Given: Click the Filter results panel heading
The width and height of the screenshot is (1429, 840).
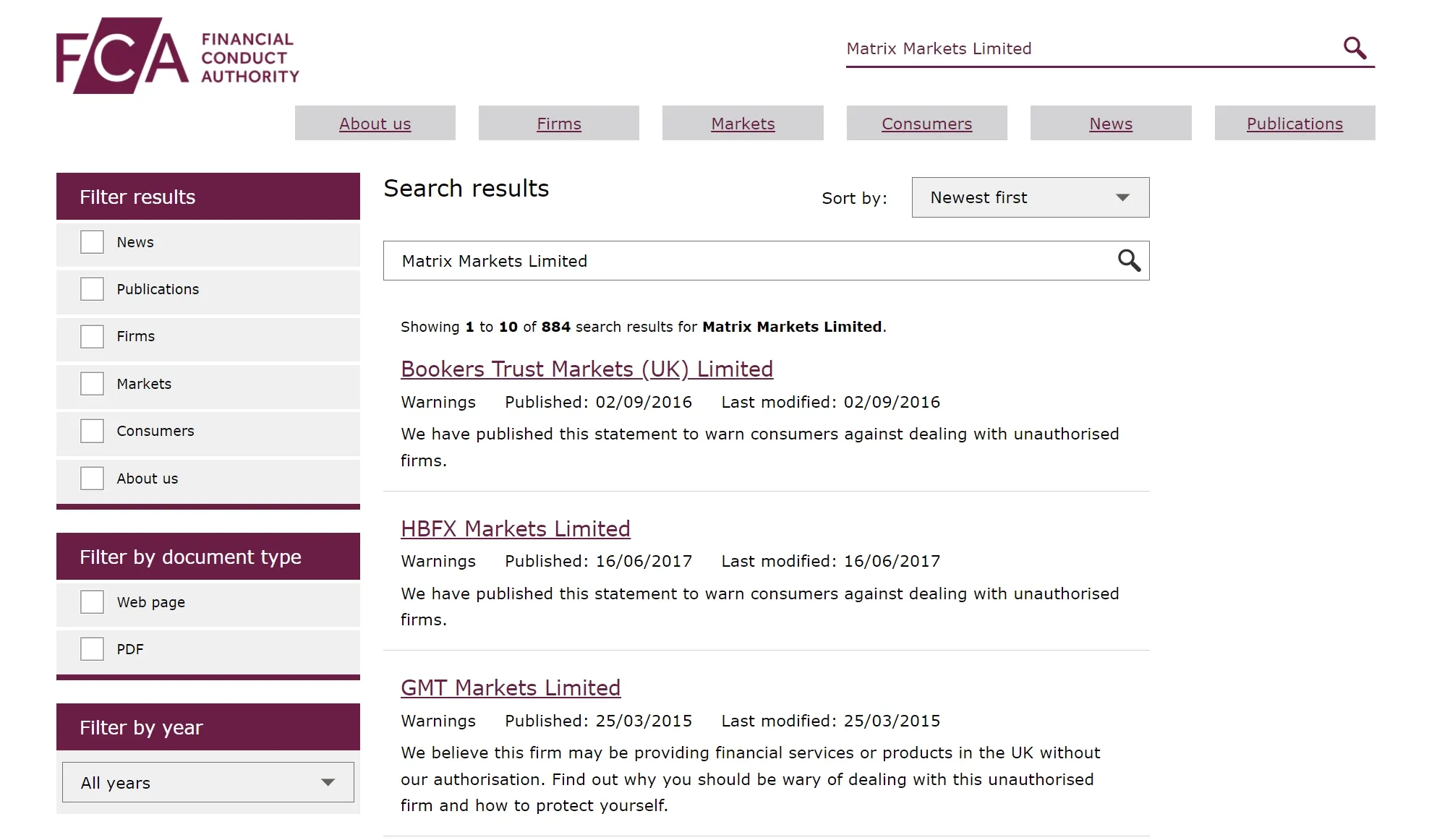Looking at the screenshot, I should (x=208, y=197).
